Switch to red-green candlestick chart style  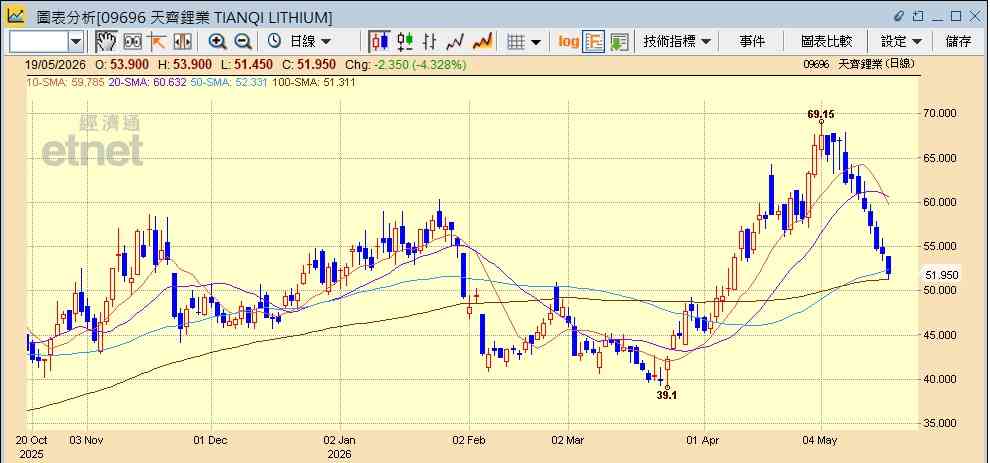pyautogui.click(x=405, y=42)
